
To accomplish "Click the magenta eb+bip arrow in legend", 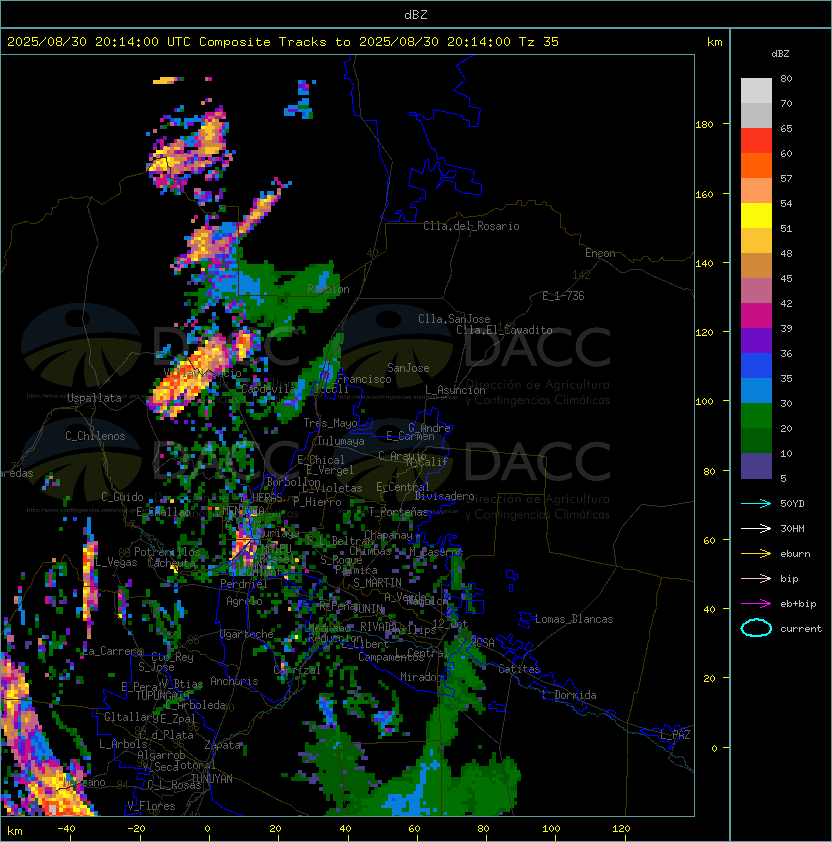I will 756,604.
